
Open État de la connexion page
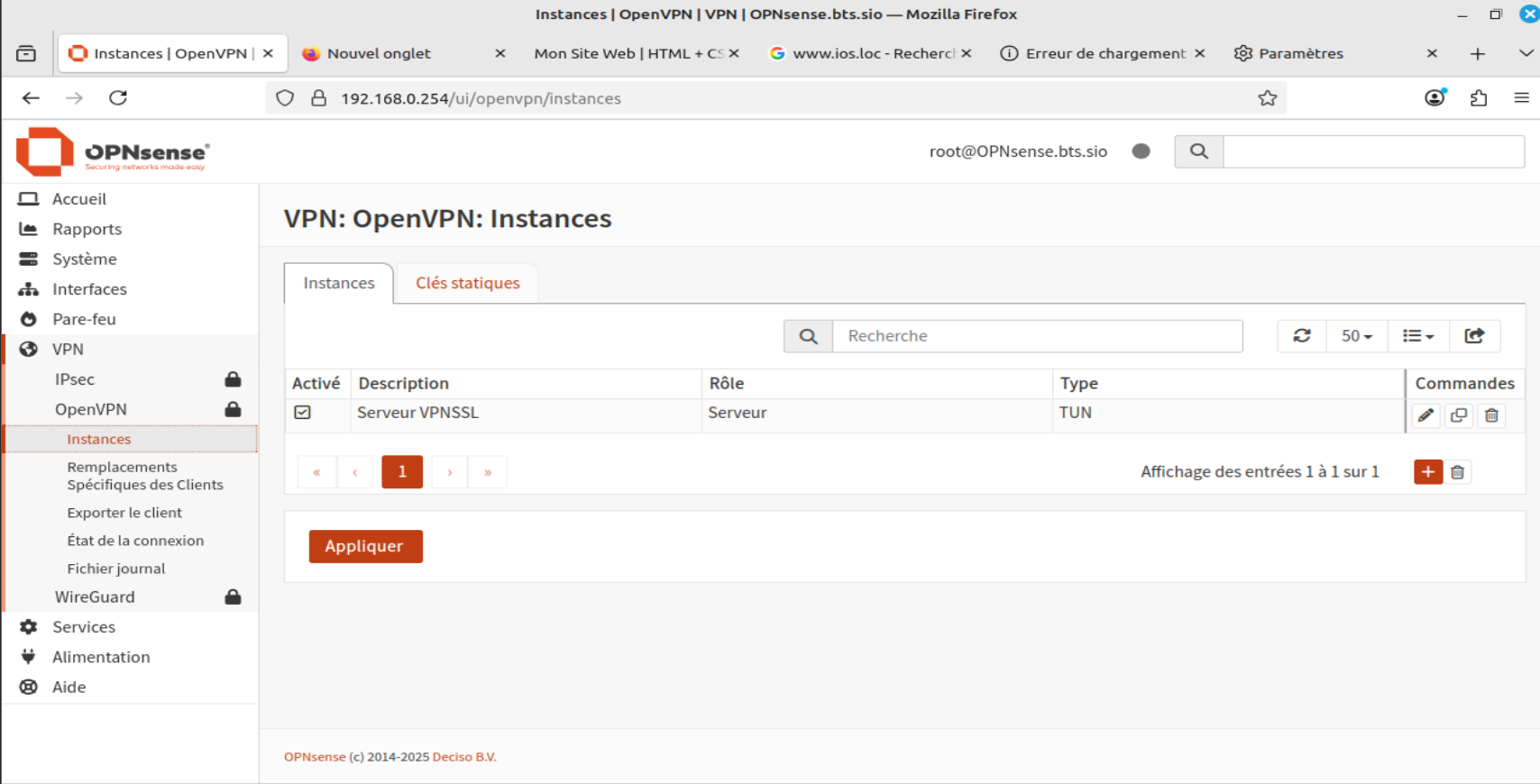(x=135, y=540)
